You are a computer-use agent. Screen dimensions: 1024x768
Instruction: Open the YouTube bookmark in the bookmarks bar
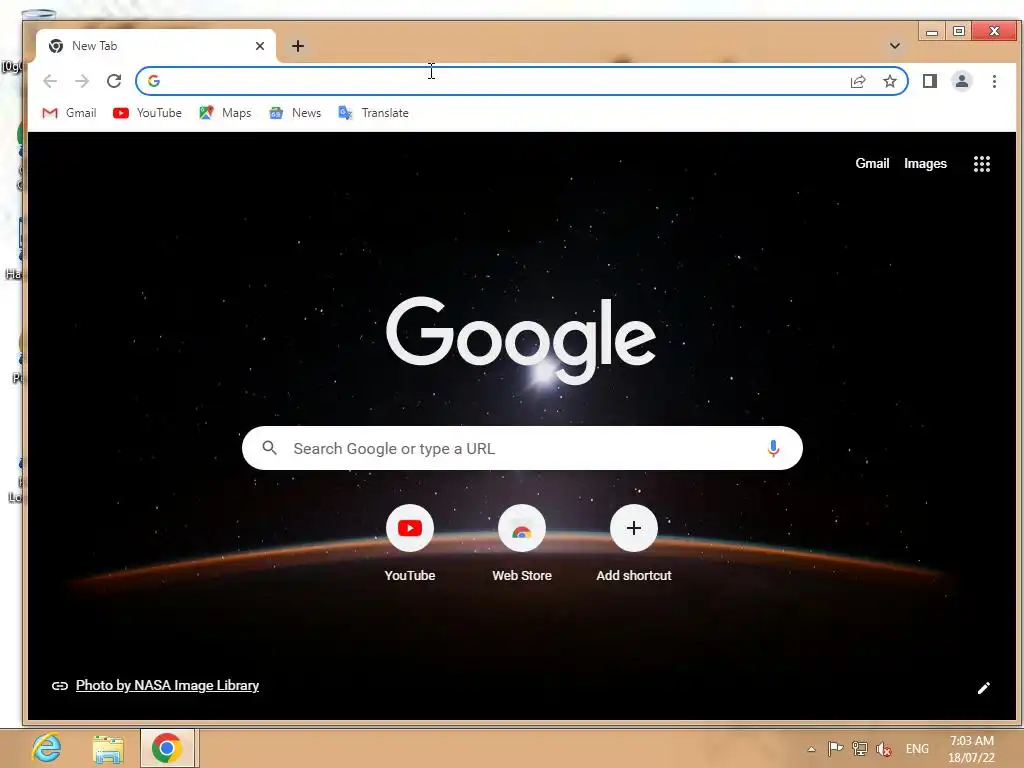tap(147, 113)
